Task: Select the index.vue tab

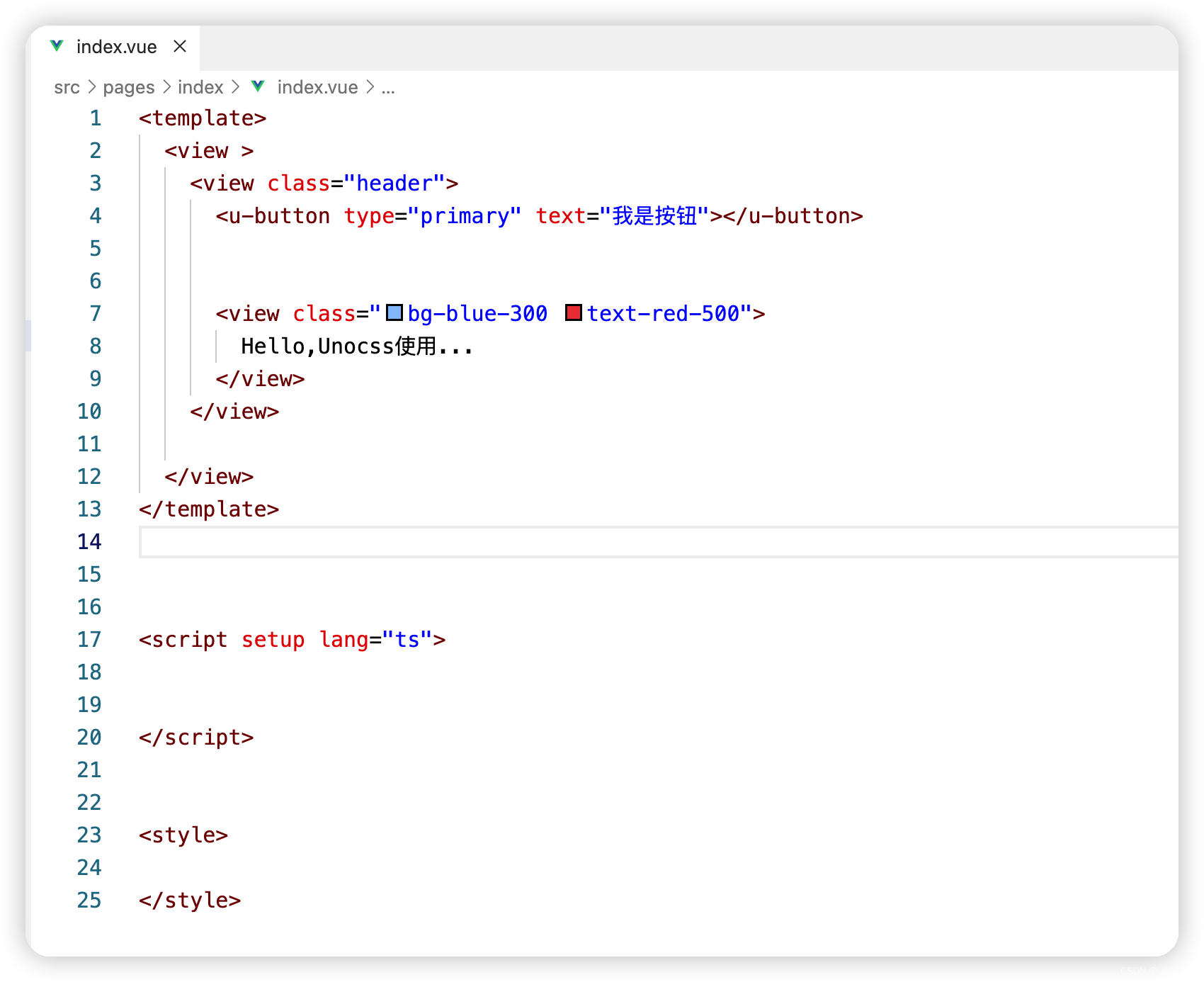Action: pos(115,47)
